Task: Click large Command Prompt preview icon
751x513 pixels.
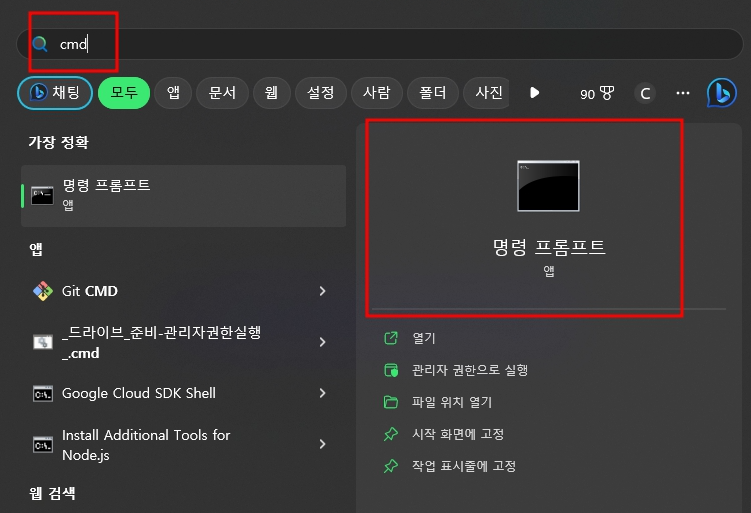Action: point(548,186)
